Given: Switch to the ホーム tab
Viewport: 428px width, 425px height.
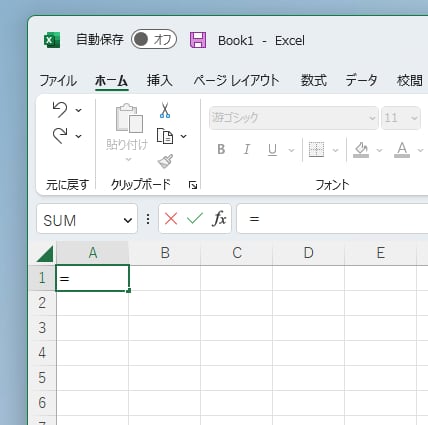Looking at the screenshot, I should click(111, 81).
